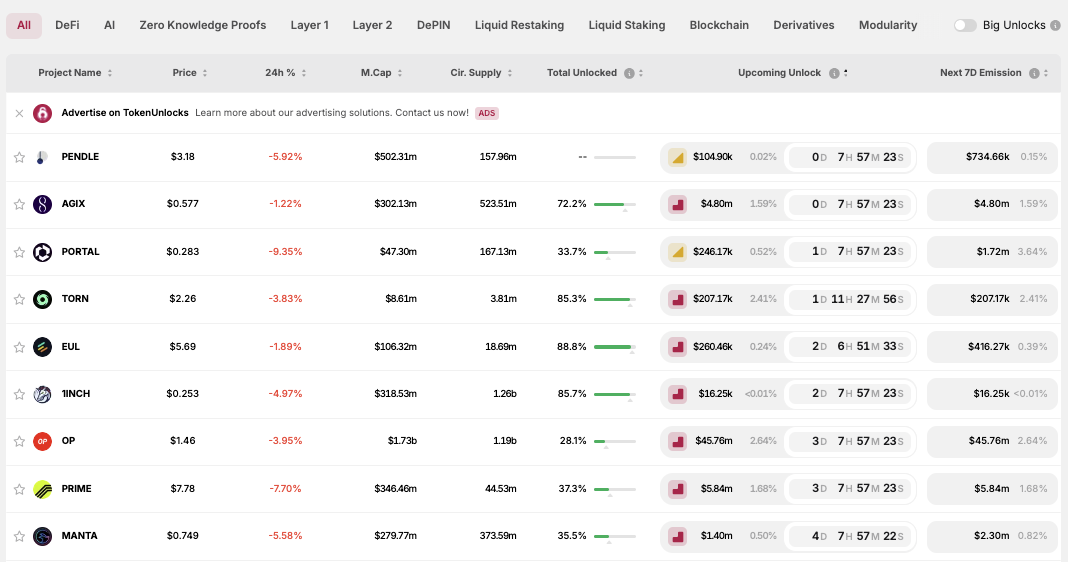Screen dimensions: 1068x562
Task: Sort table by Next 7D Emission arrows
Action: [1046, 73]
